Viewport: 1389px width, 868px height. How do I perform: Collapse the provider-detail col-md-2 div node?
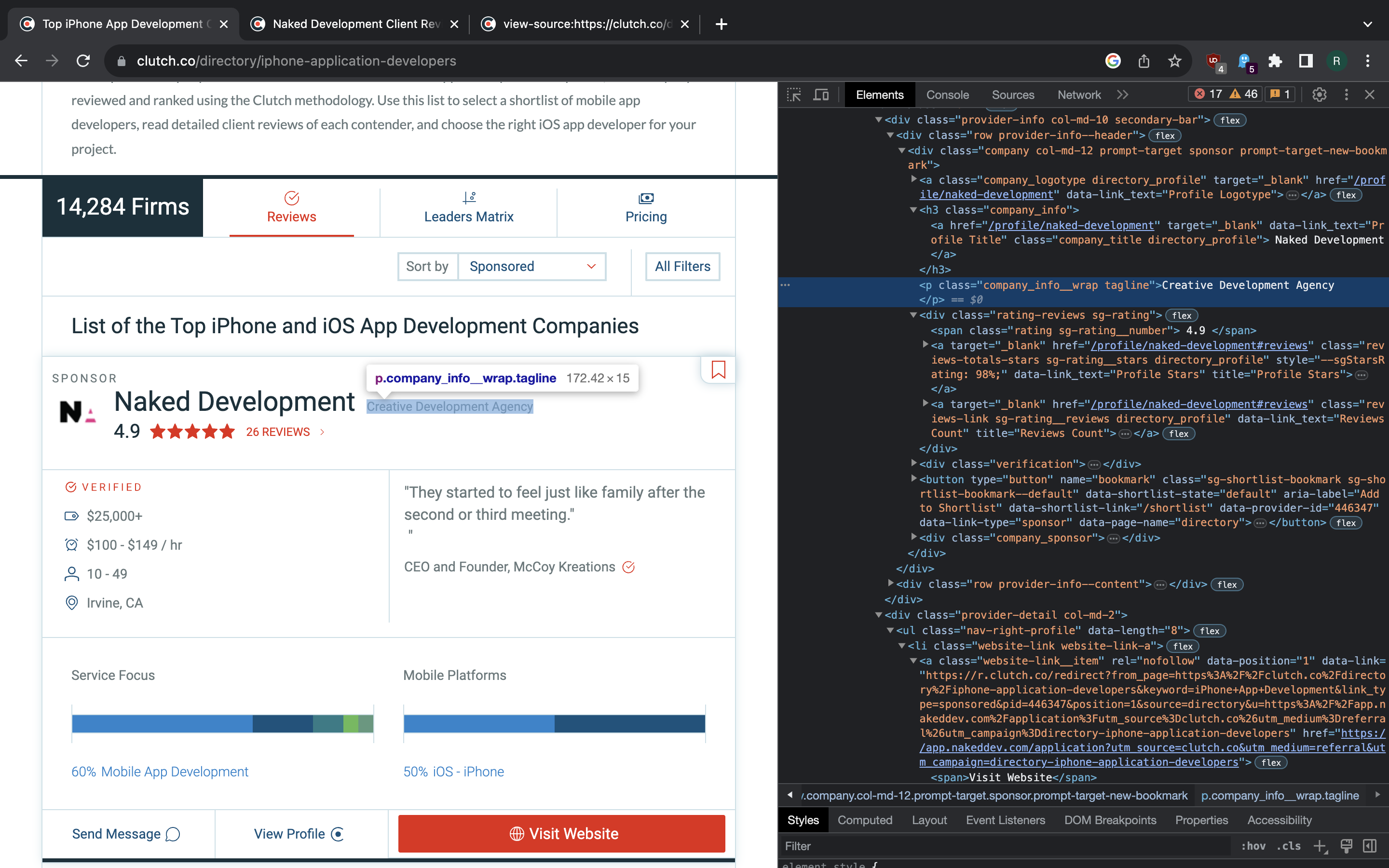pos(878,615)
